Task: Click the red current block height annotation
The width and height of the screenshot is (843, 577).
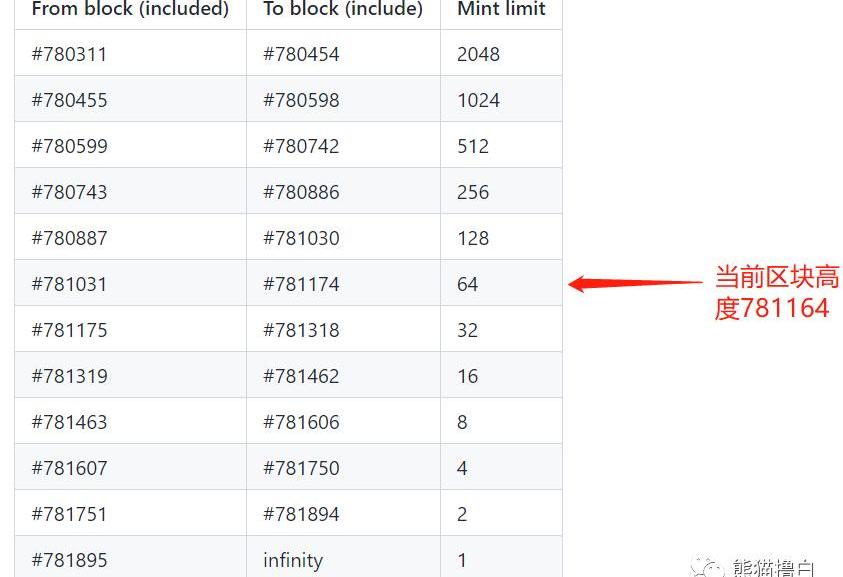Action: click(776, 292)
